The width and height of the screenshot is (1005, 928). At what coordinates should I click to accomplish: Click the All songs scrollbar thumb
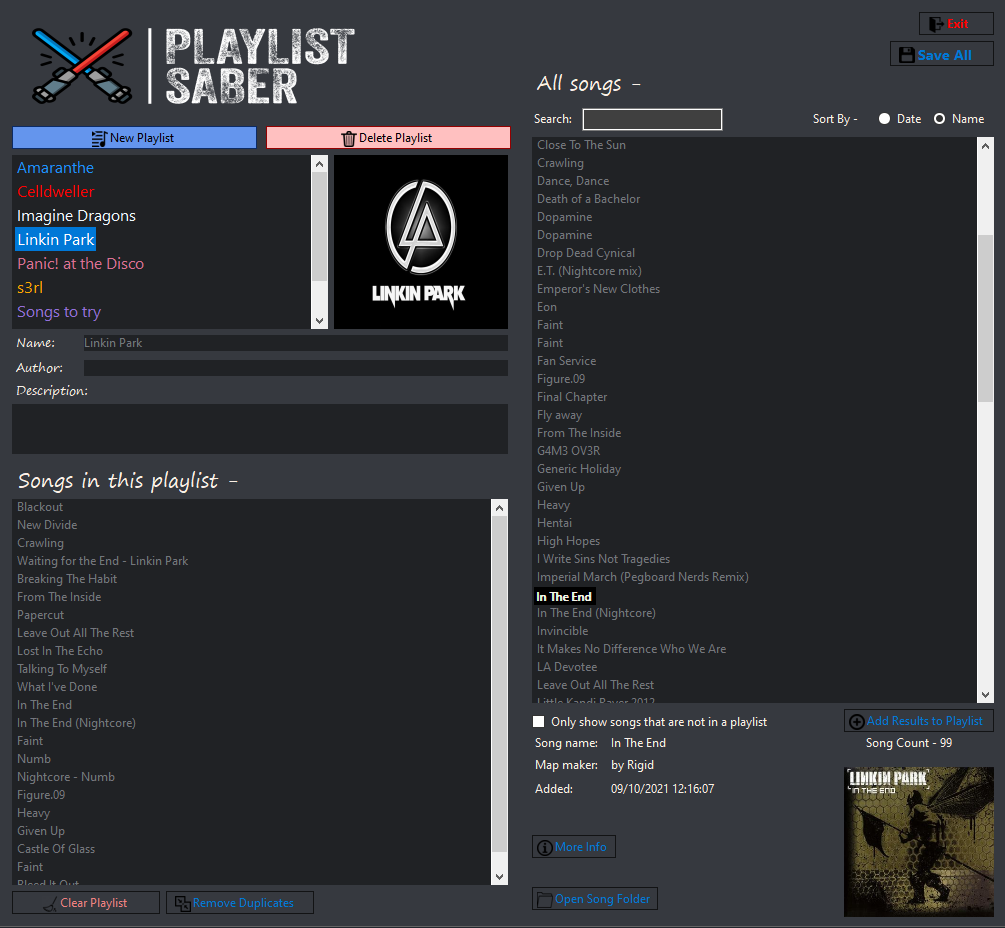point(985,319)
